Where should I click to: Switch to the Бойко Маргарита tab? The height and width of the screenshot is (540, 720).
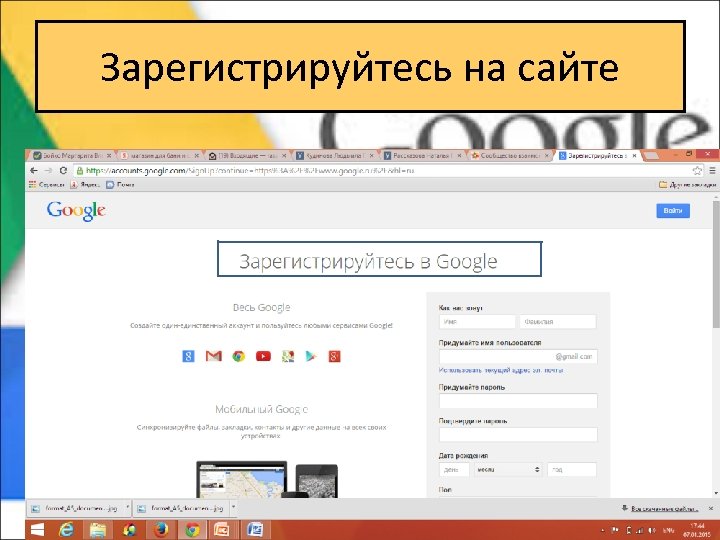tap(73, 156)
